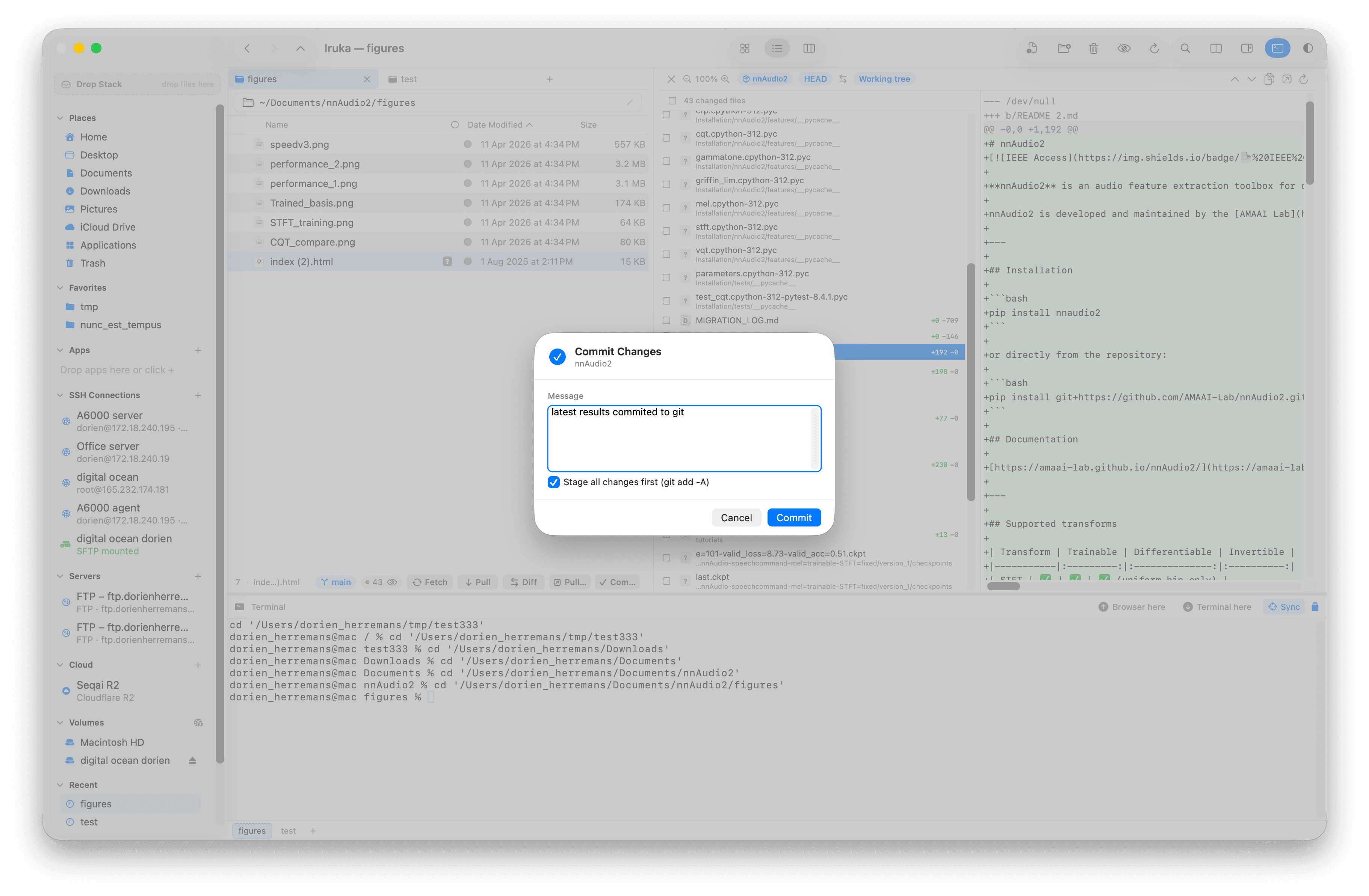Image resolution: width=1369 pixels, height=896 pixels.
Task: Check the last.ckpt file checkbox
Action: (x=666, y=581)
